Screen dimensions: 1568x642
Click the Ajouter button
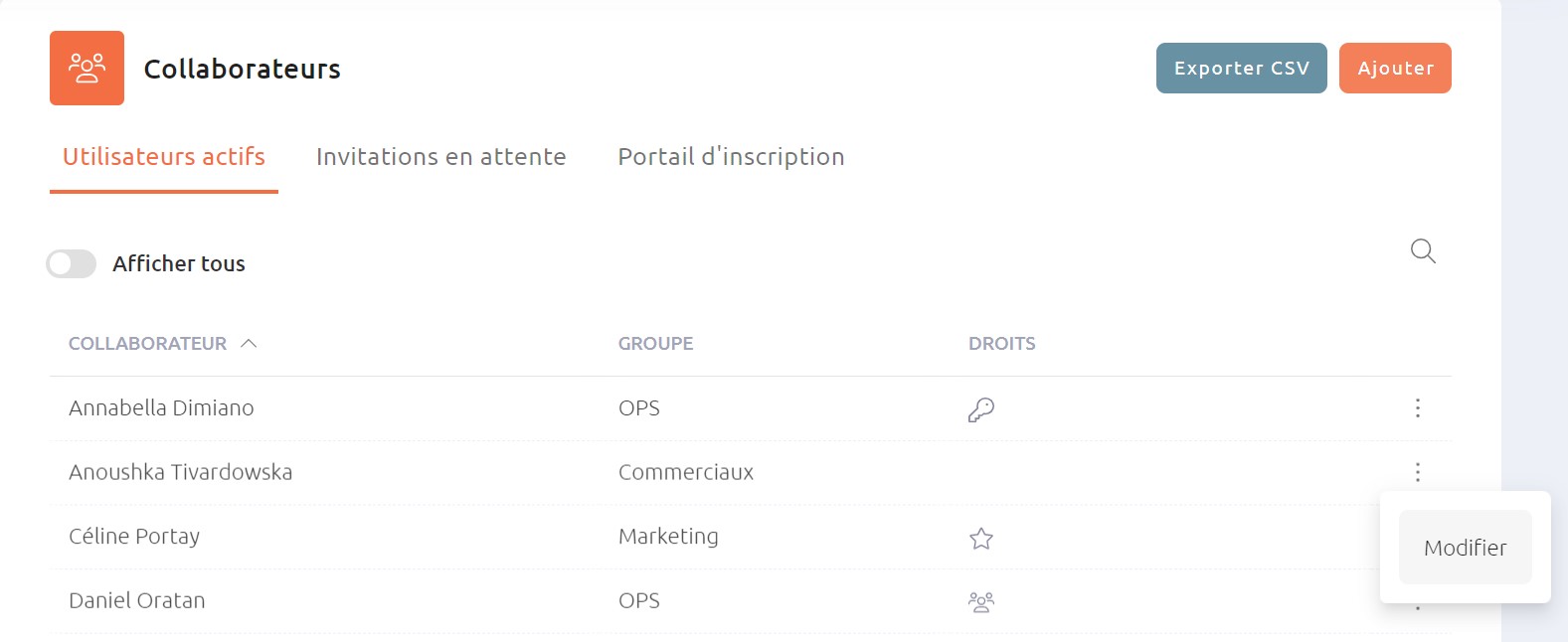[x=1395, y=69]
